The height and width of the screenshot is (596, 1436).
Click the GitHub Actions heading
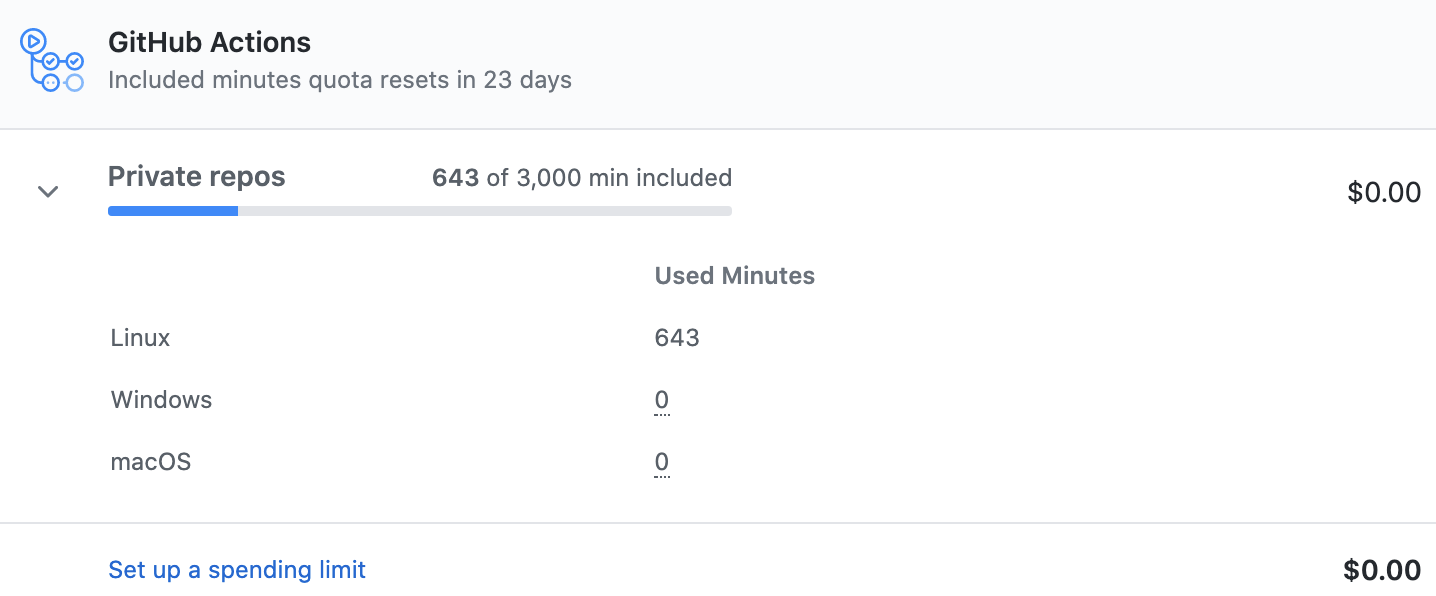tap(209, 43)
